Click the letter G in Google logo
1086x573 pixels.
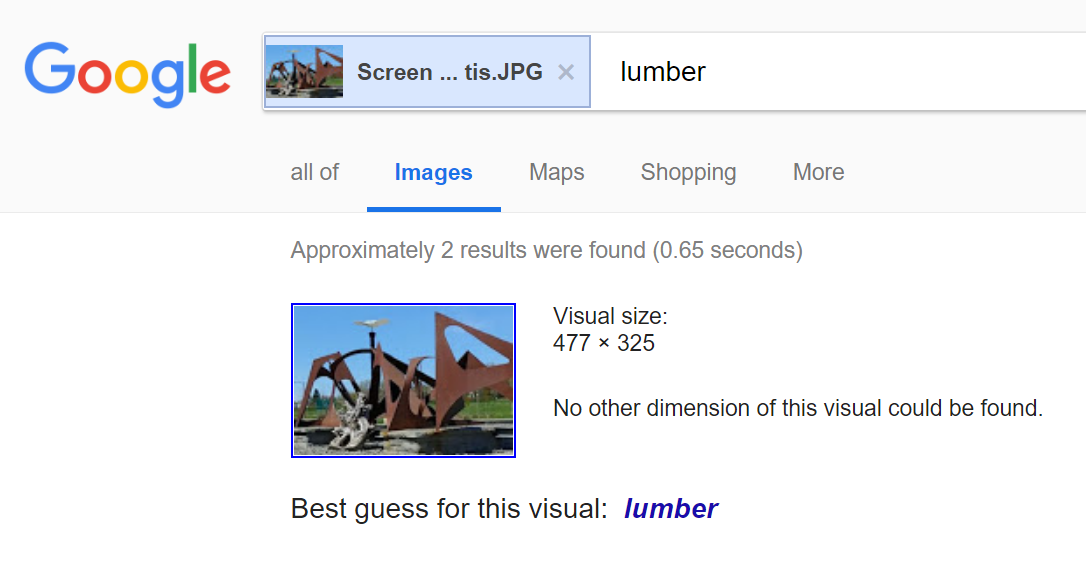point(50,68)
